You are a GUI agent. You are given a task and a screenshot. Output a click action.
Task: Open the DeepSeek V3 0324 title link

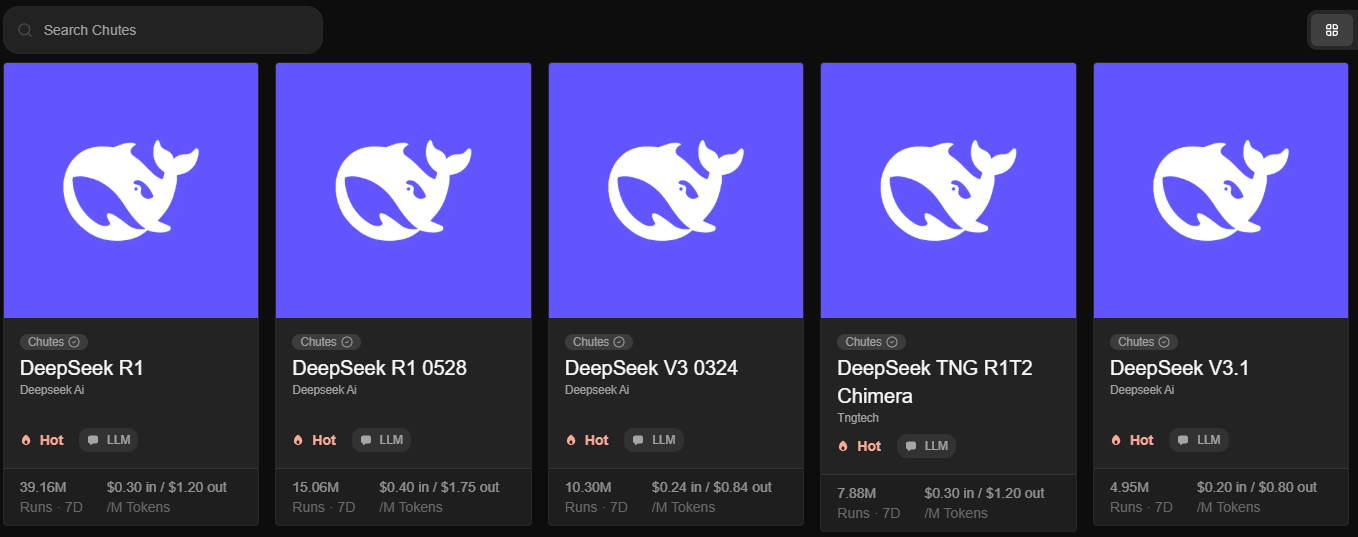click(x=651, y=368)
